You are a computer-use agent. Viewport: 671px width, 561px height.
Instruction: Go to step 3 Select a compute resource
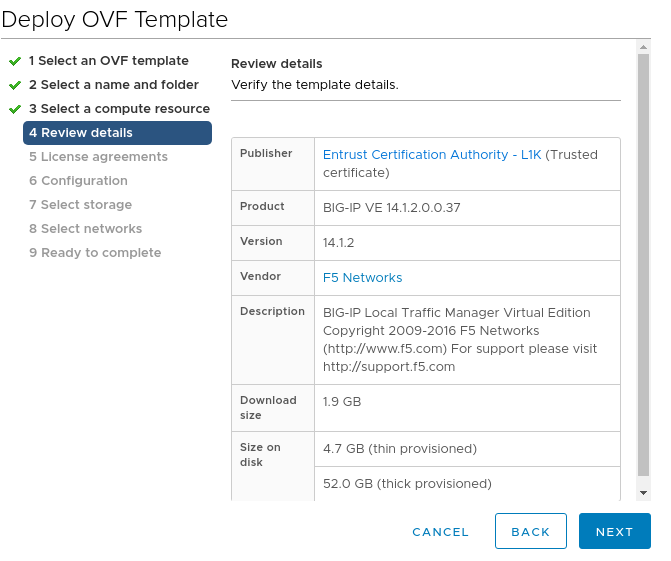[119, 109]
